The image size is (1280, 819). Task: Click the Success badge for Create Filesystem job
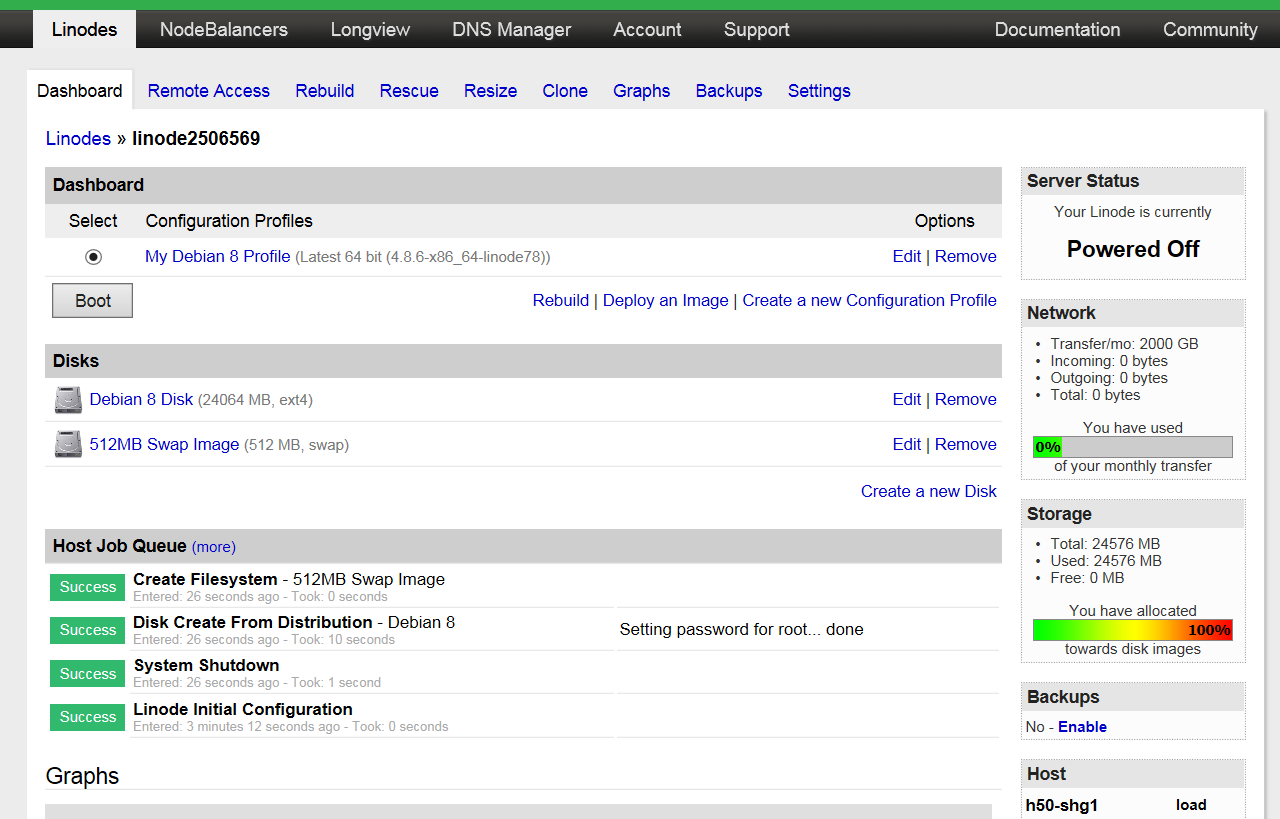pos(88,588)
